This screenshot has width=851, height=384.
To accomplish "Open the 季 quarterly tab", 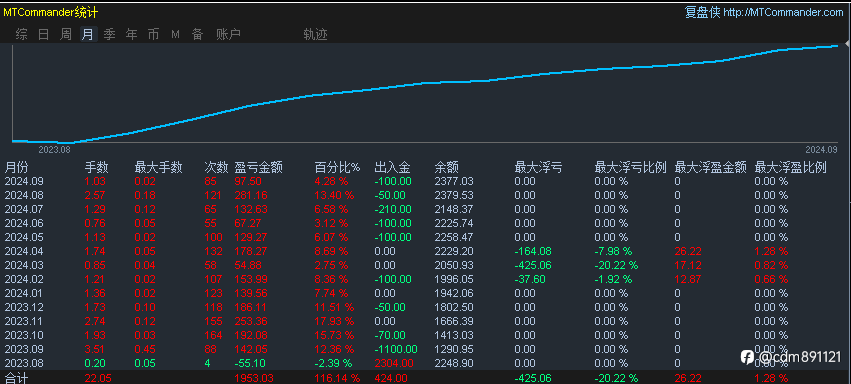I will tap(110, 35).
